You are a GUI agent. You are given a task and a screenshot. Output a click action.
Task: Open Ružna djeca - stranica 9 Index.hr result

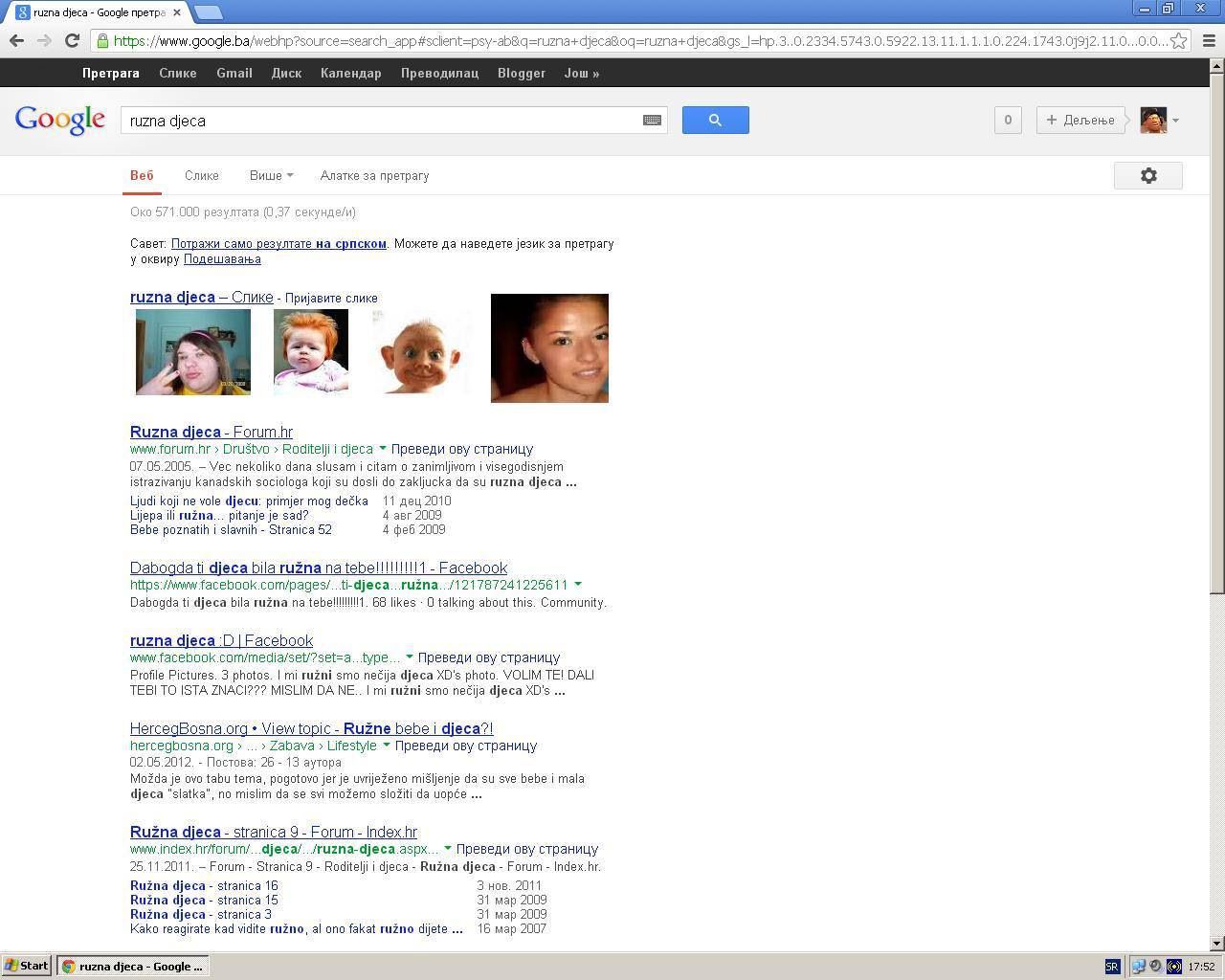[274, 832]
